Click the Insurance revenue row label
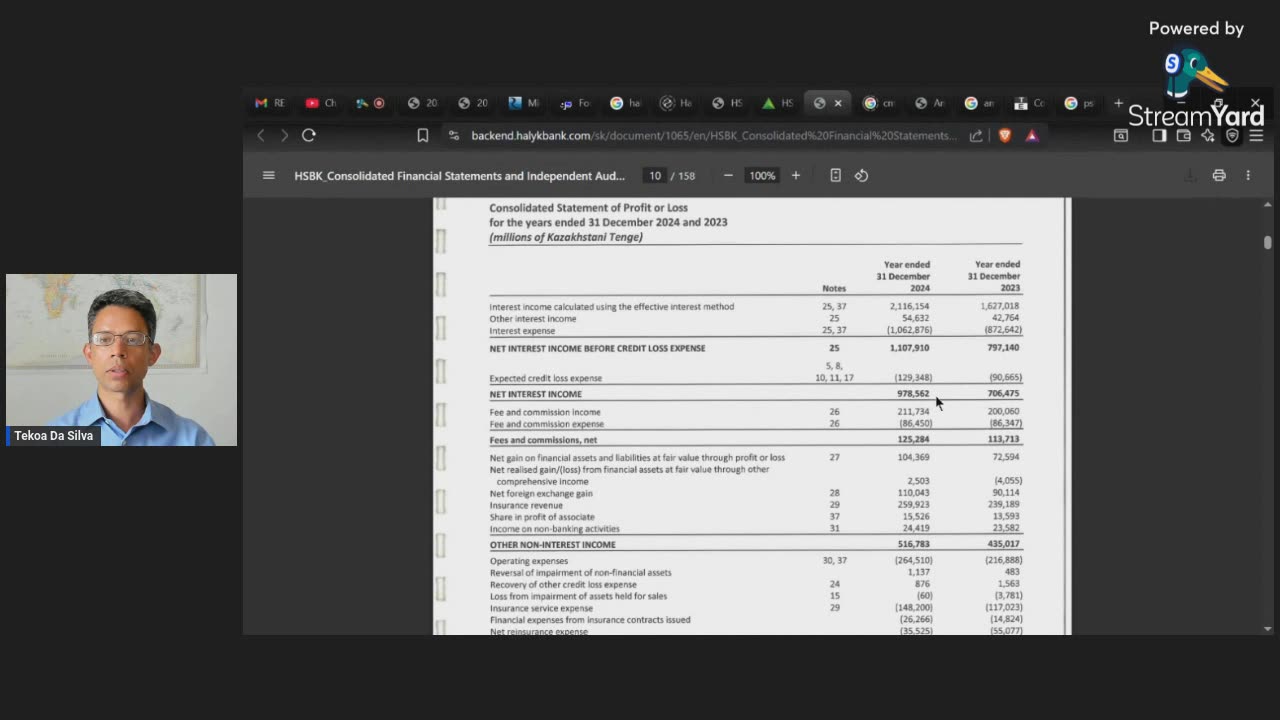Image resolution: width=1280 pixels, height=720 pixels. tap(526, 505)
